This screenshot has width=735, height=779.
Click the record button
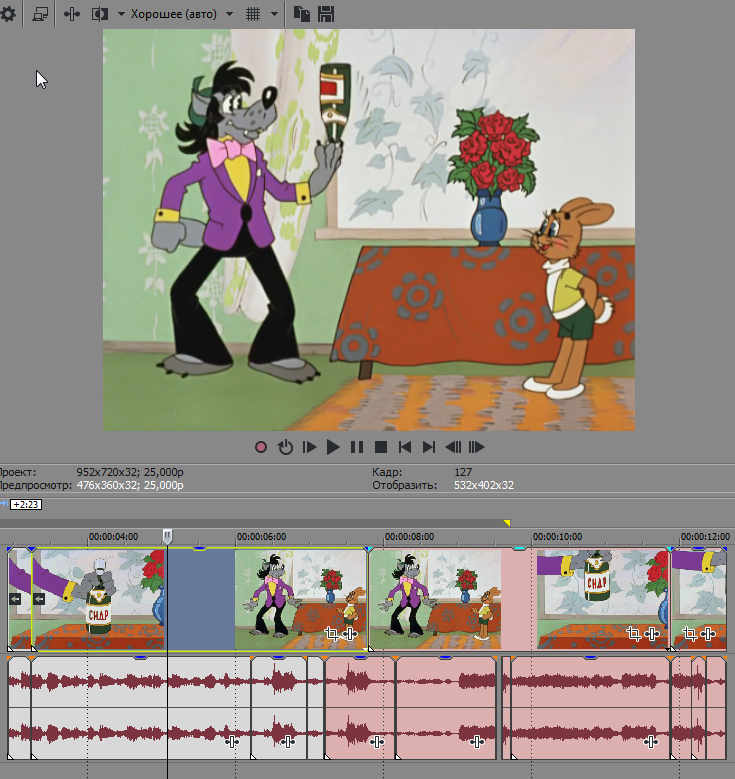point(261,448)
